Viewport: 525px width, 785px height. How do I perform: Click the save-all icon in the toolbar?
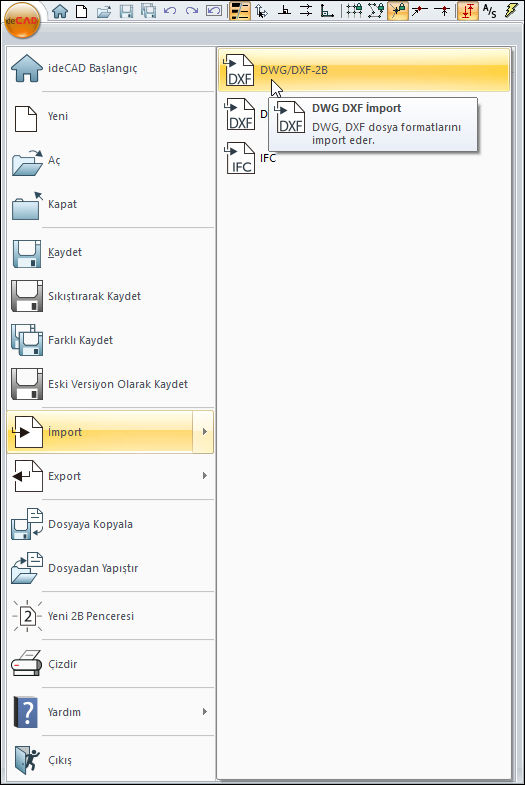[x=148, y=11]
